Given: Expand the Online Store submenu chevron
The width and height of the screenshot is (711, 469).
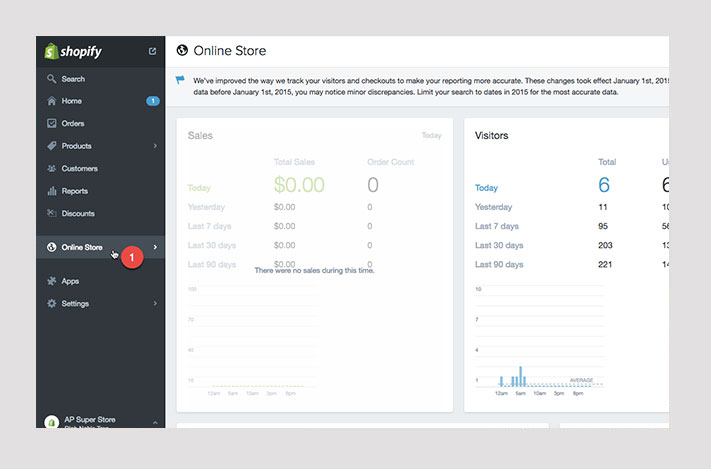Looking at the screenshot, I should tap(155, 247).
